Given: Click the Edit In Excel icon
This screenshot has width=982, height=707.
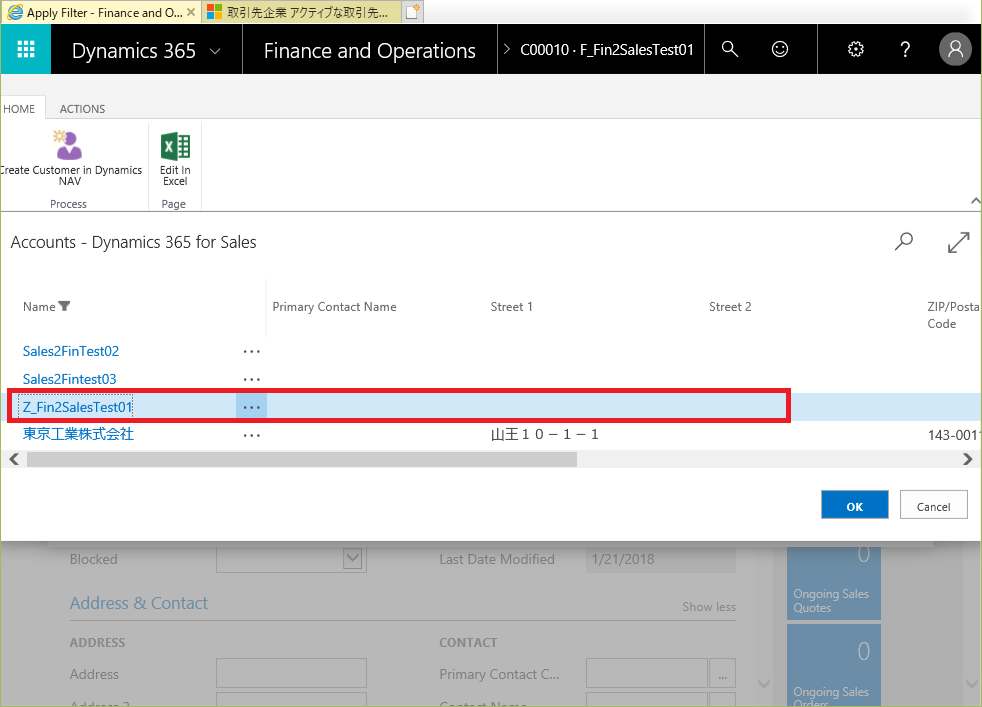Looking at the screenshot, I should [x=175, y=146].
